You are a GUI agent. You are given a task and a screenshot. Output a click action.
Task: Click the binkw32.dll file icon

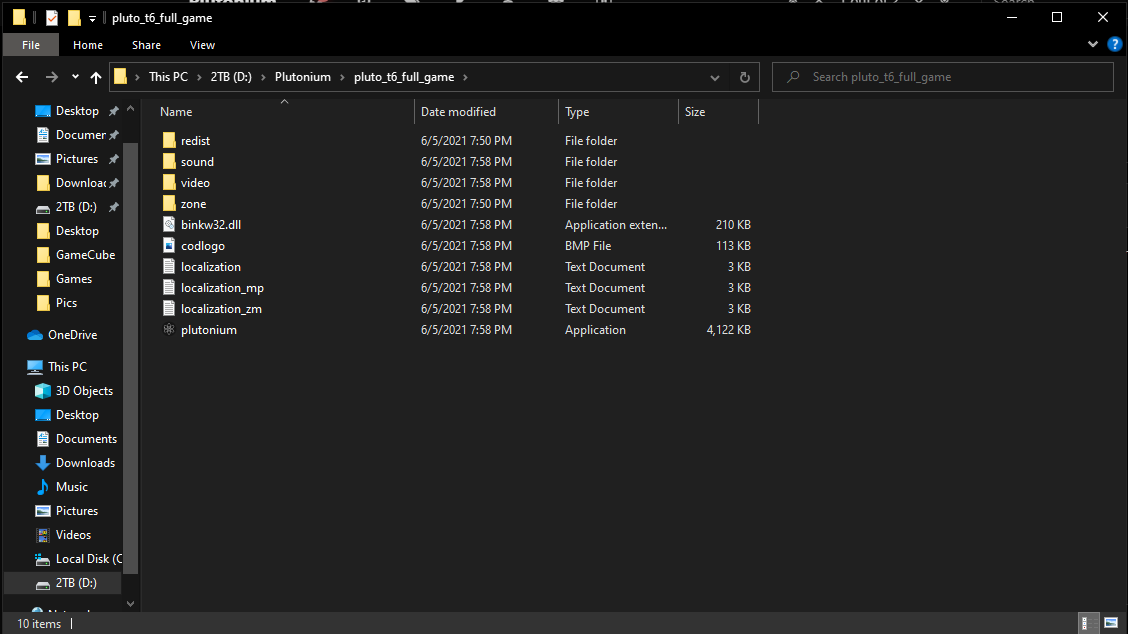pos(169,225)
